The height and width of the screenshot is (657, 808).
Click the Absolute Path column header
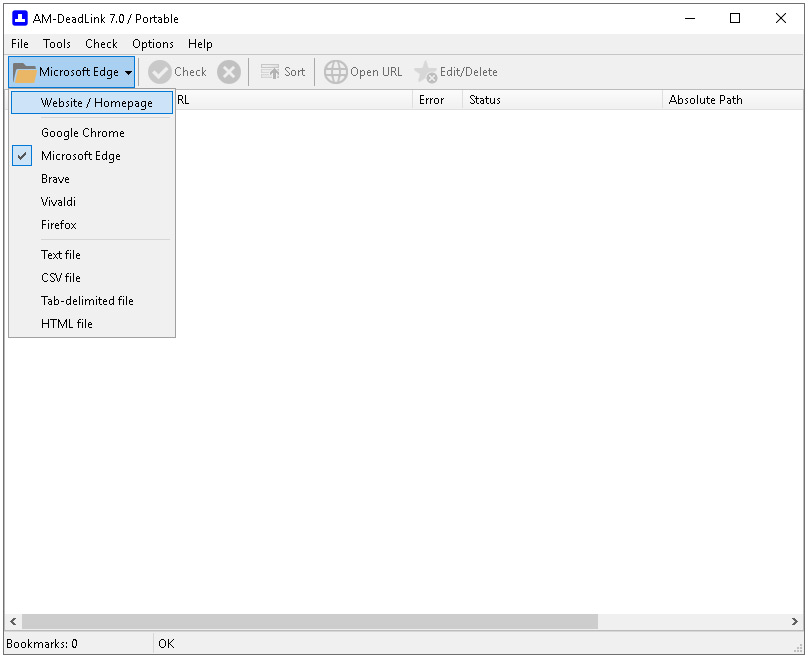pyautogui.click(x=733, y=100)
